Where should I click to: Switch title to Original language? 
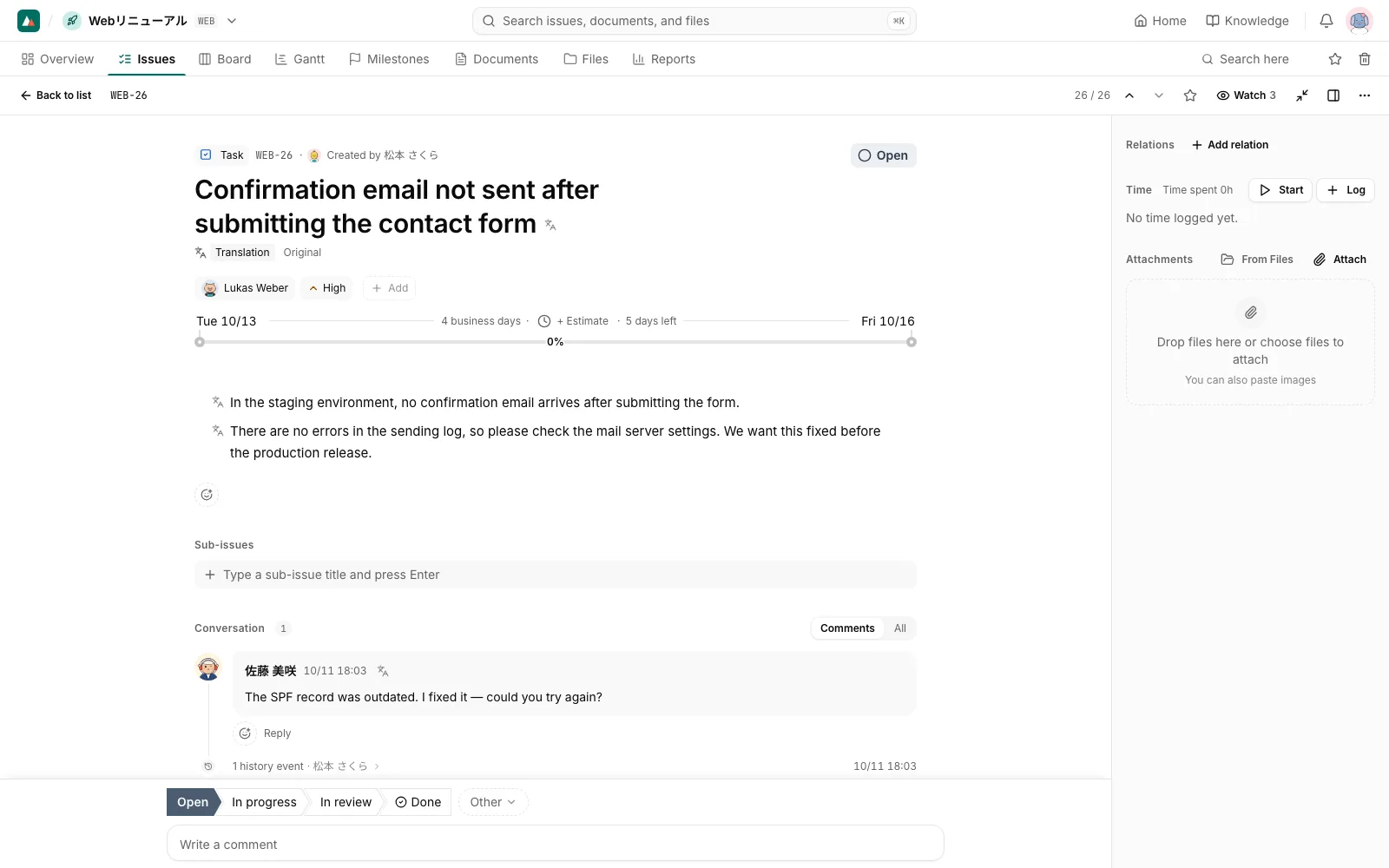(302, 253)
